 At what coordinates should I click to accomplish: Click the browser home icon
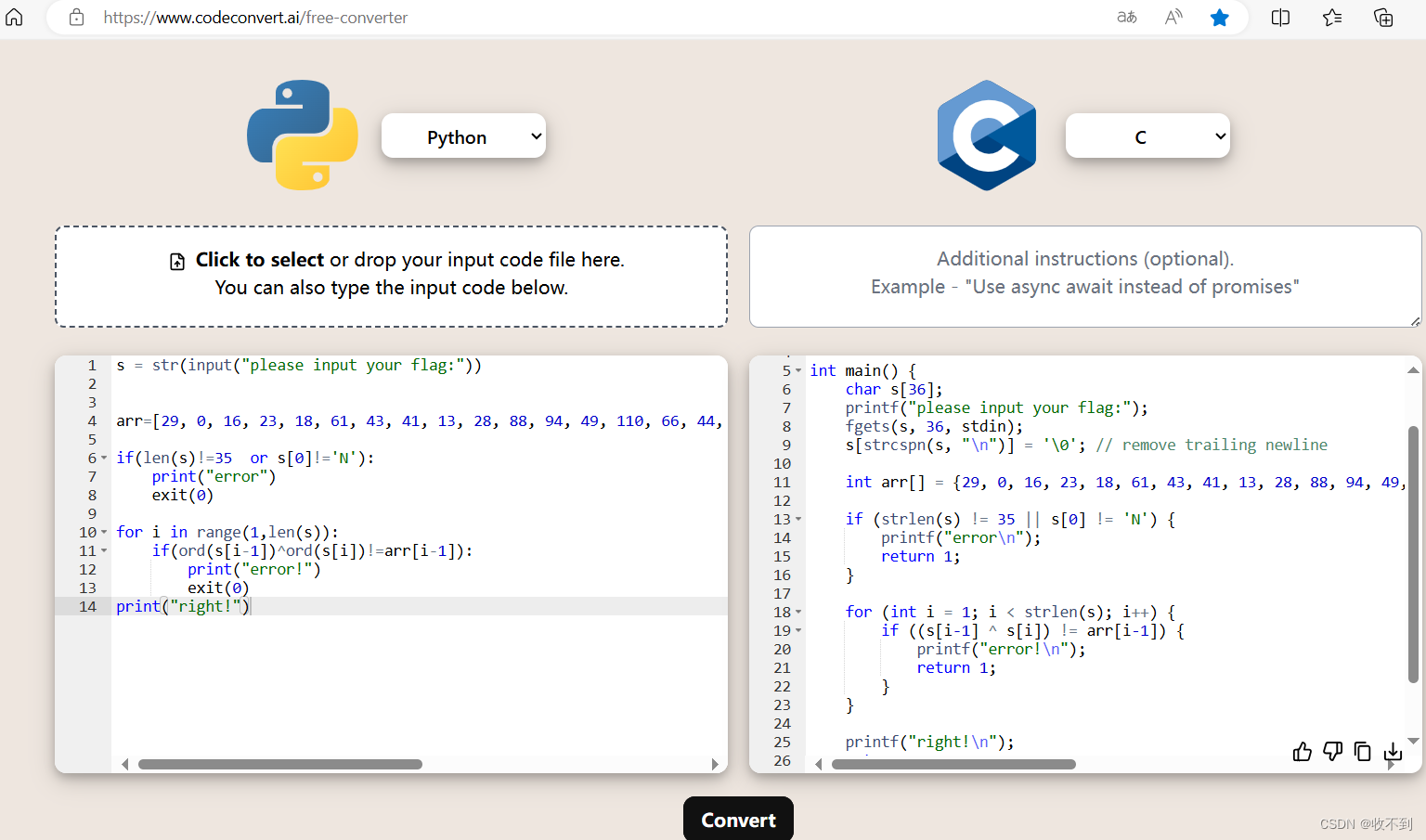[x=14, y=17]
